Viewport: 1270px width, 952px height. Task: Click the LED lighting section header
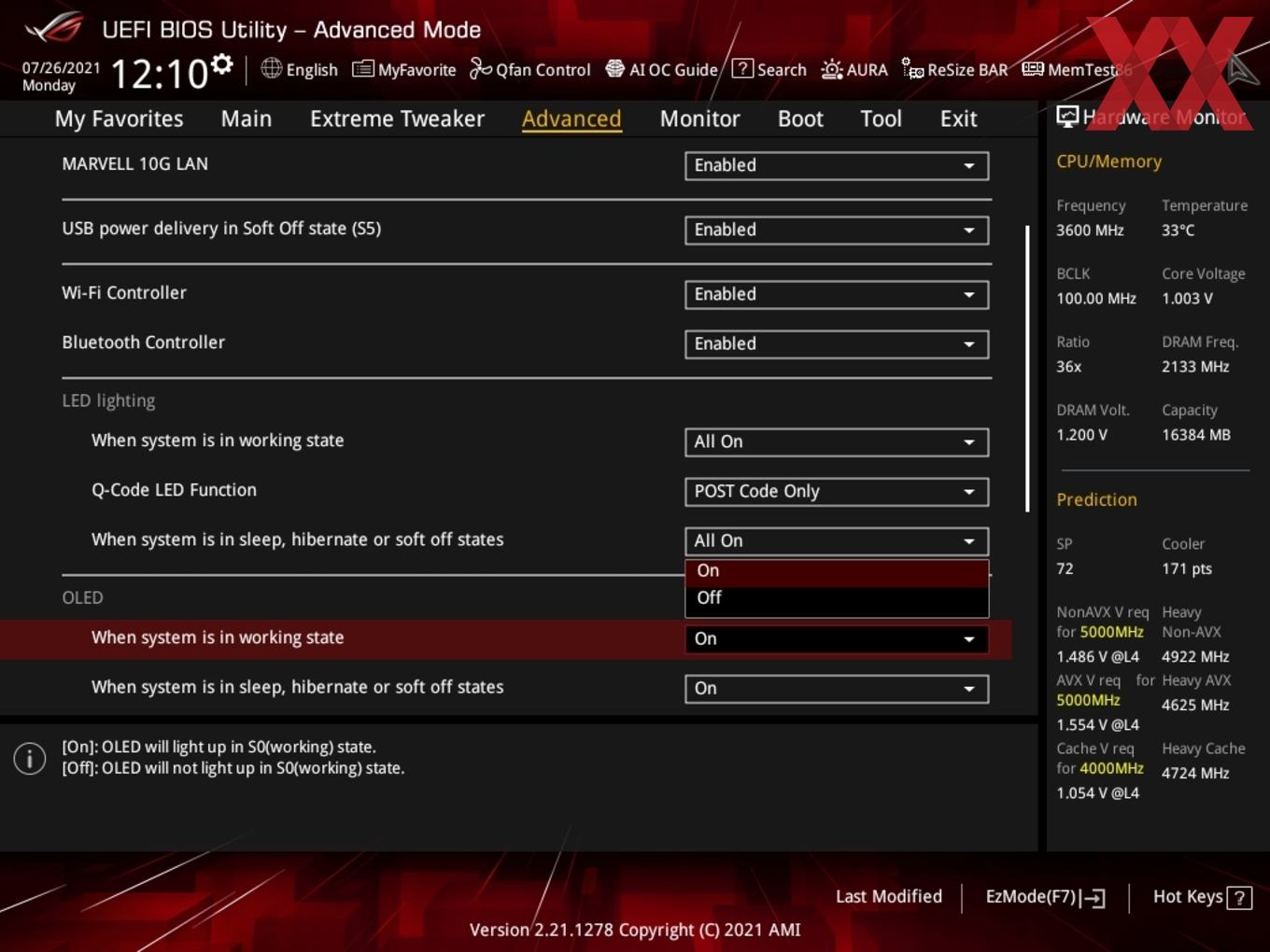(x=108, y=400)
